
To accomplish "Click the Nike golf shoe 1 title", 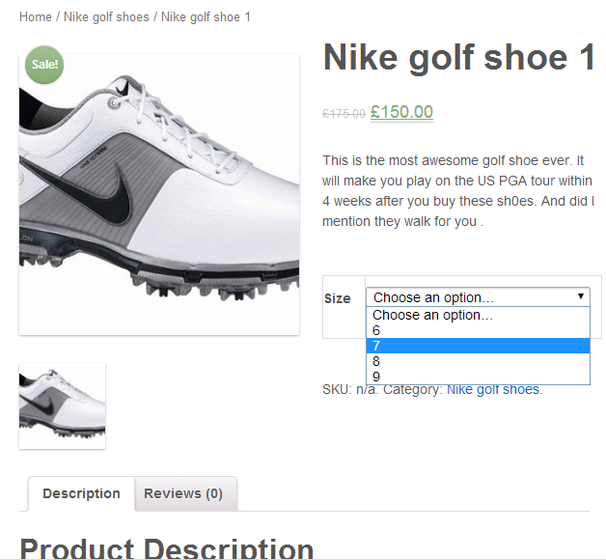I will tap(459, 58).
